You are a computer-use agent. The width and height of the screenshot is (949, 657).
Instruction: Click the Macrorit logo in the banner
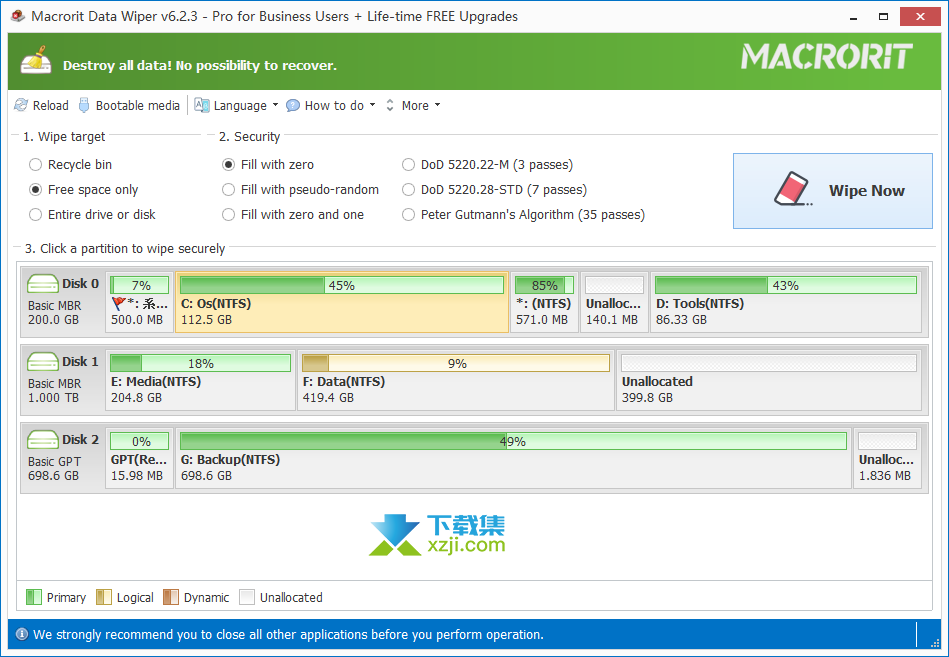click(x=827, y=57)
